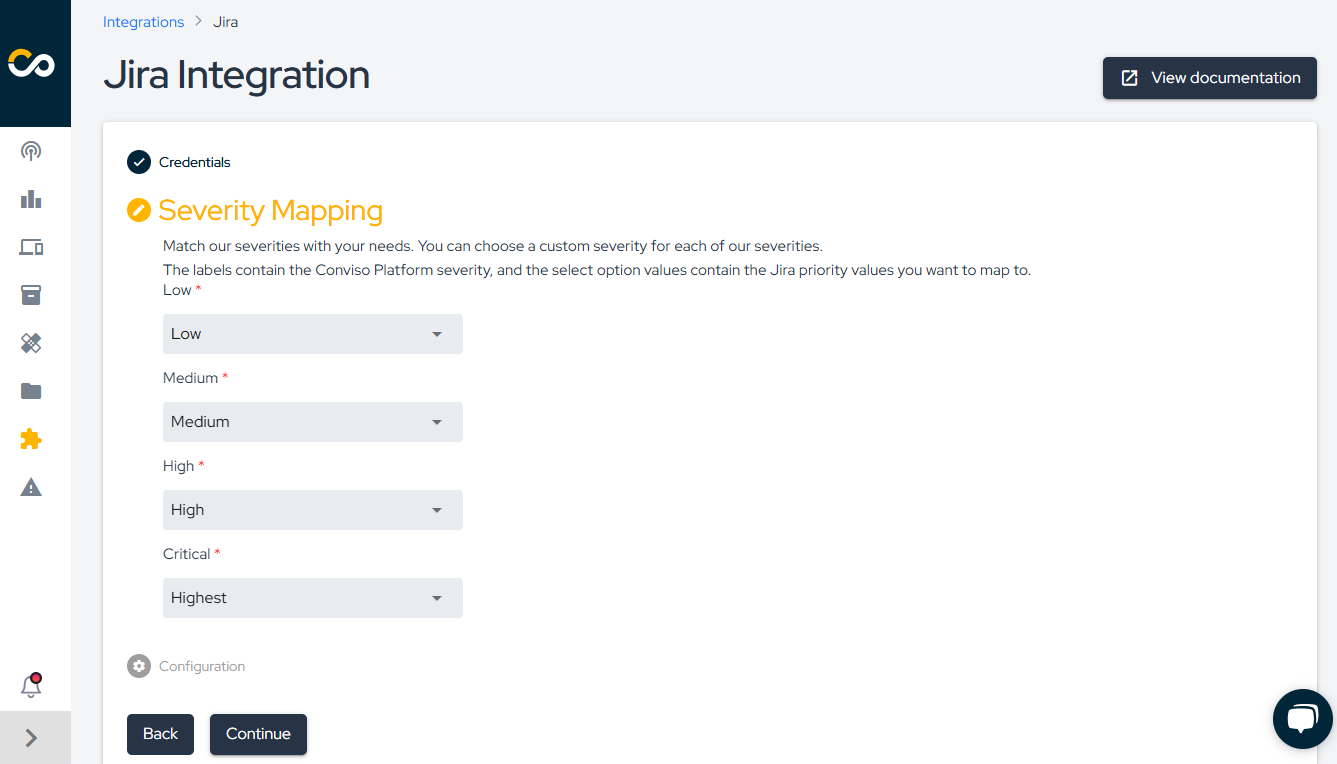Viewport: 1337px width, 764px height.
Task: Click the Configuration step gear icon
Action: tap(139, 666)
